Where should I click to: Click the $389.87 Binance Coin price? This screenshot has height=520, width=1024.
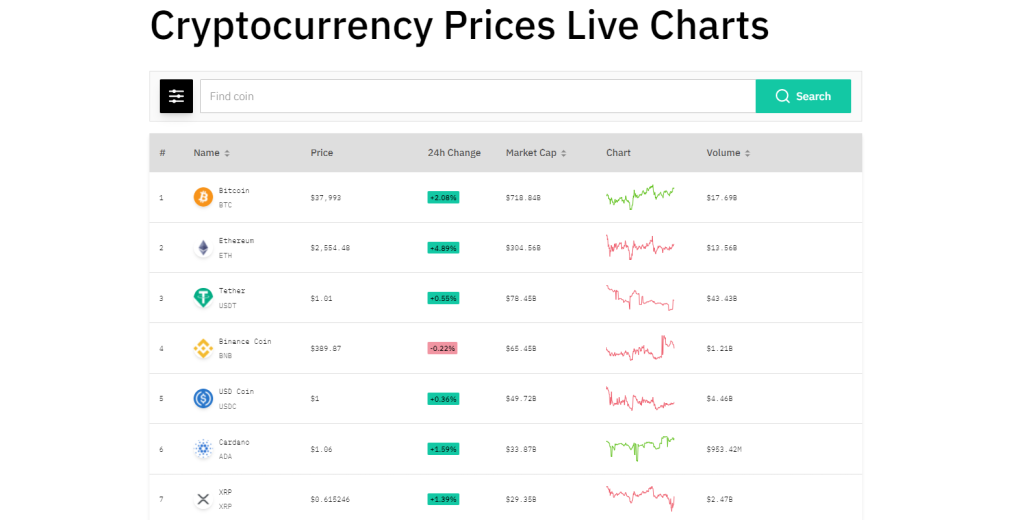click(325, 348)
